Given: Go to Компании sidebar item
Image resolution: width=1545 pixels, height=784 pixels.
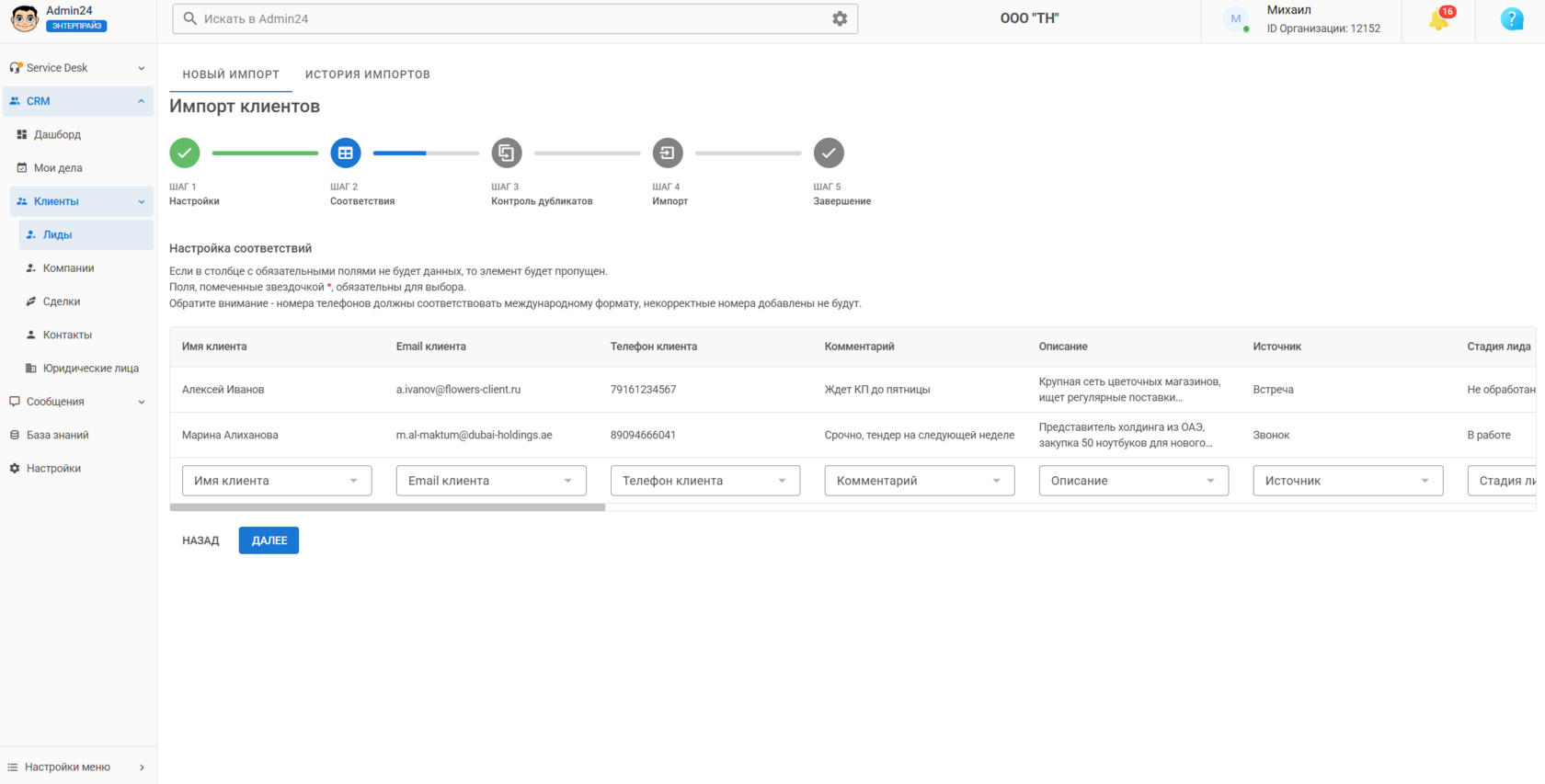Looking at the screenshot, I should click(86, 268).
